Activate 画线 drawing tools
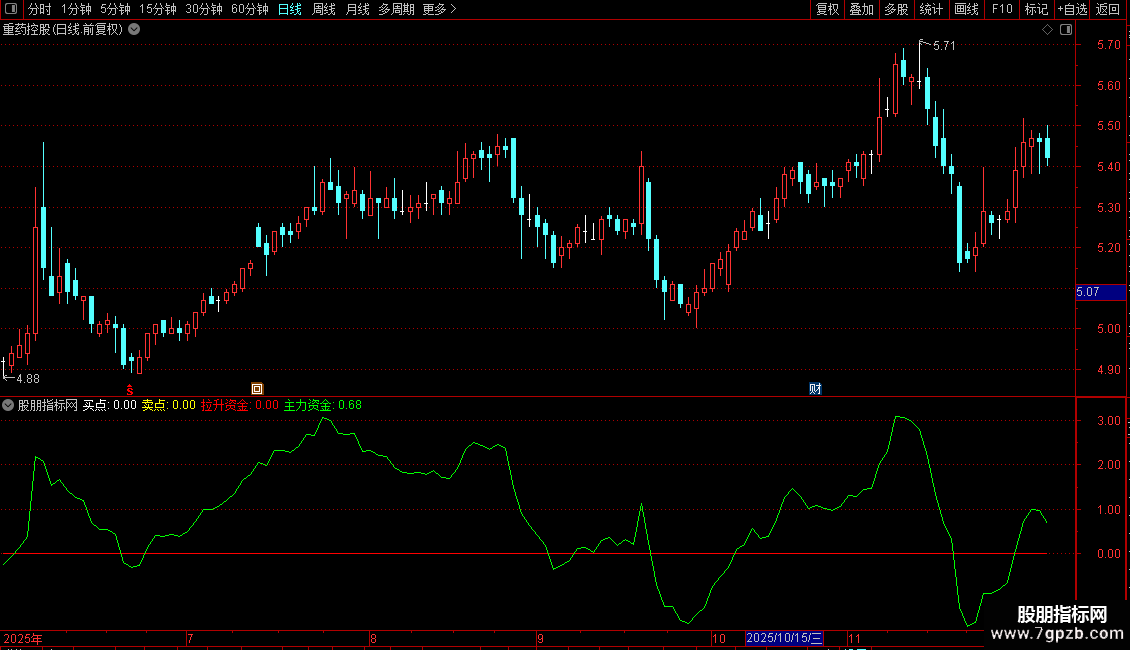 pyautogui.click(x=966, y=9)
